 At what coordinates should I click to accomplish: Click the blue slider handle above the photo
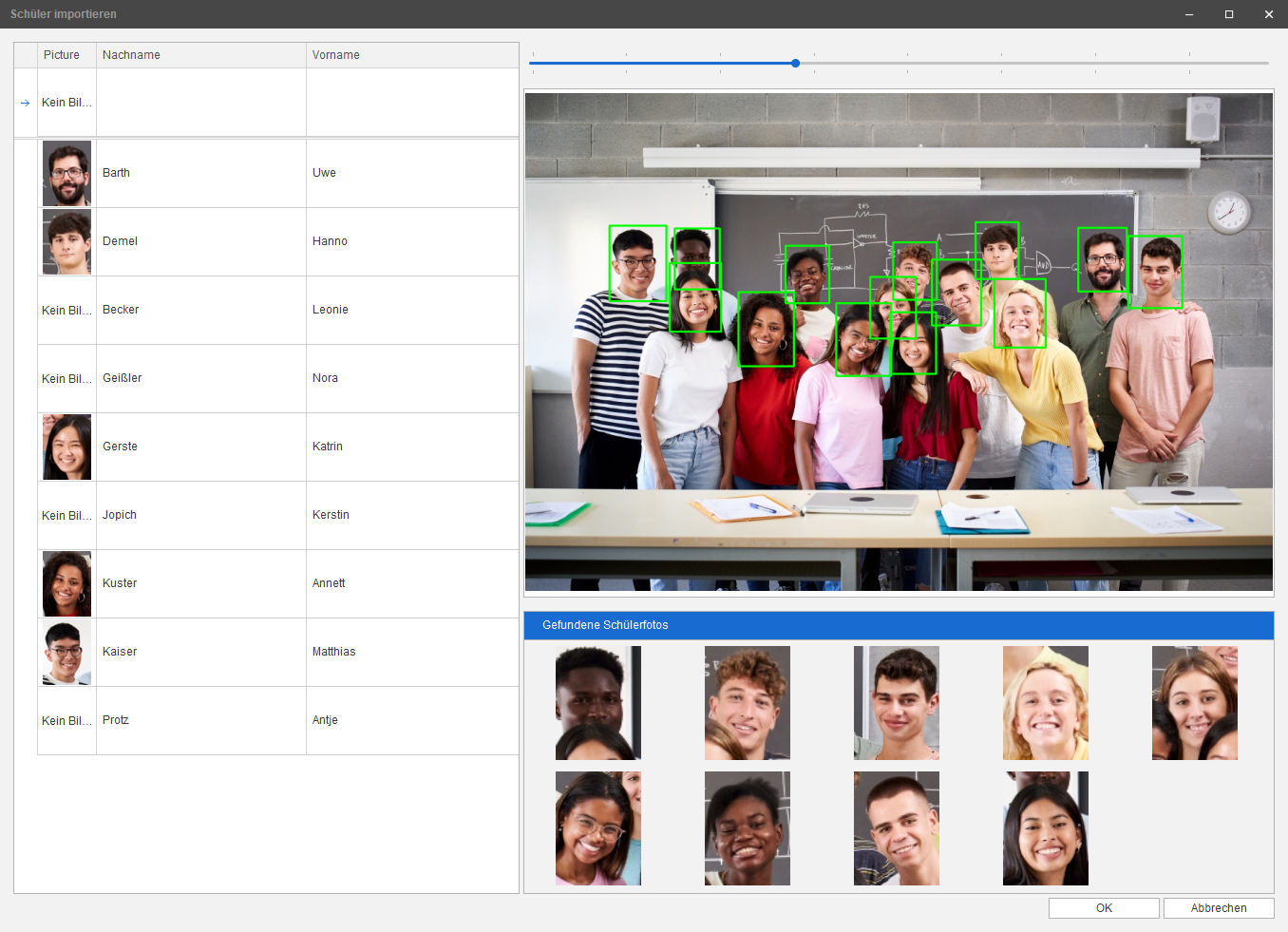coord(795,64)
